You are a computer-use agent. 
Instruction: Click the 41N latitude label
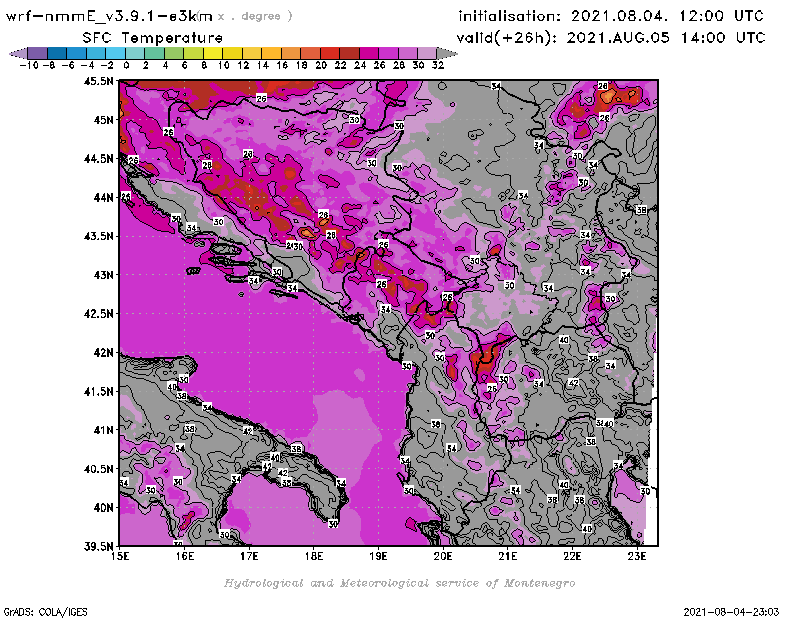coord(104,430)
